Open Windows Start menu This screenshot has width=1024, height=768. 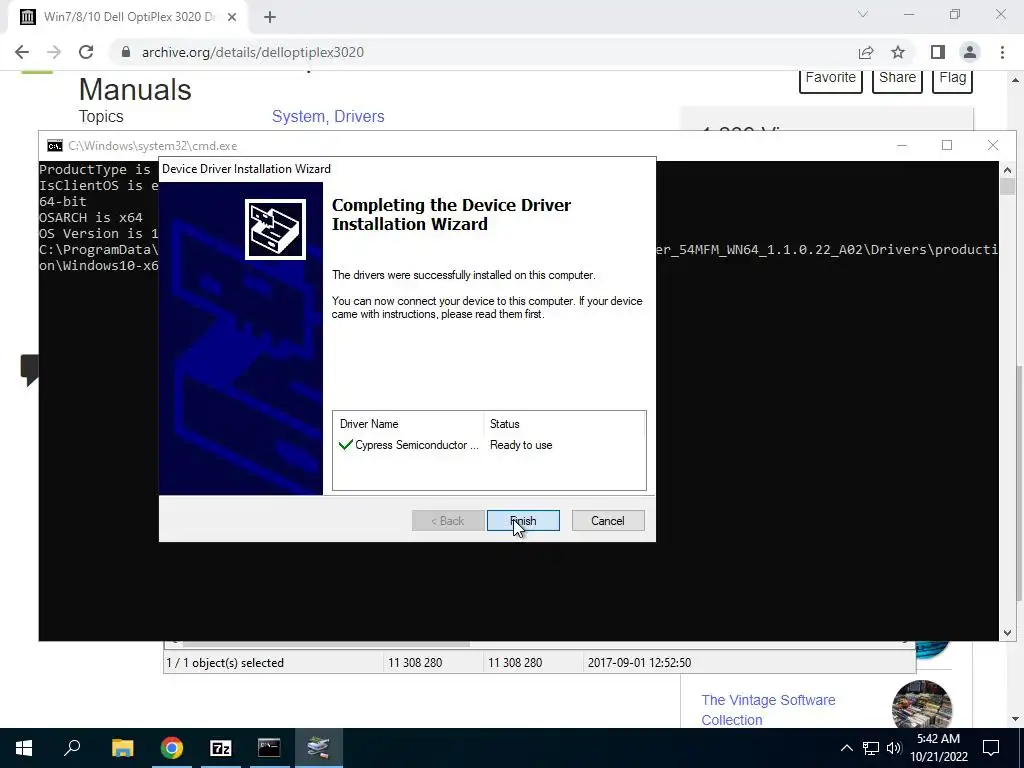(x=24, y=748)
